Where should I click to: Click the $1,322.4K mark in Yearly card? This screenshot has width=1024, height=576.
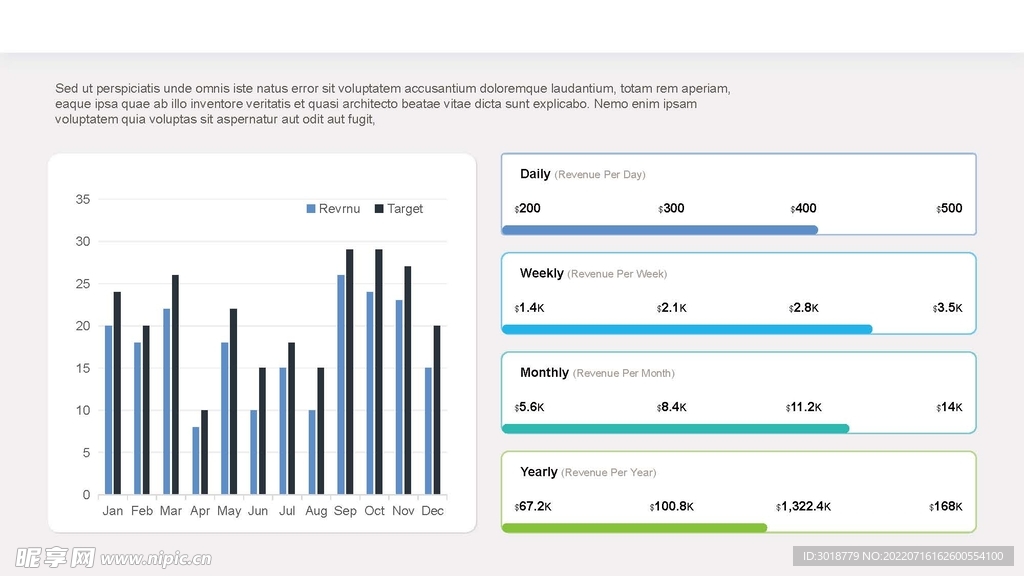(803, 506)
